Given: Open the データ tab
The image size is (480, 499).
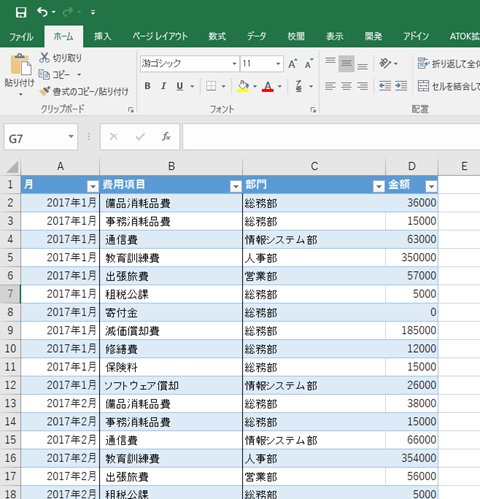Looking at the screenshot, I should coord(256,36).
